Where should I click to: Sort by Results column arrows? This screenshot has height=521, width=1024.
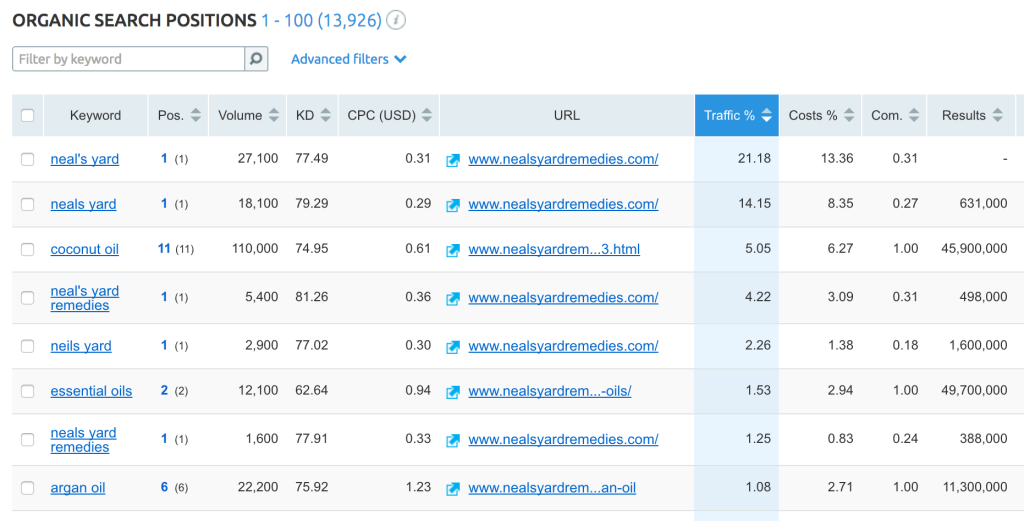tap(997, 116)
